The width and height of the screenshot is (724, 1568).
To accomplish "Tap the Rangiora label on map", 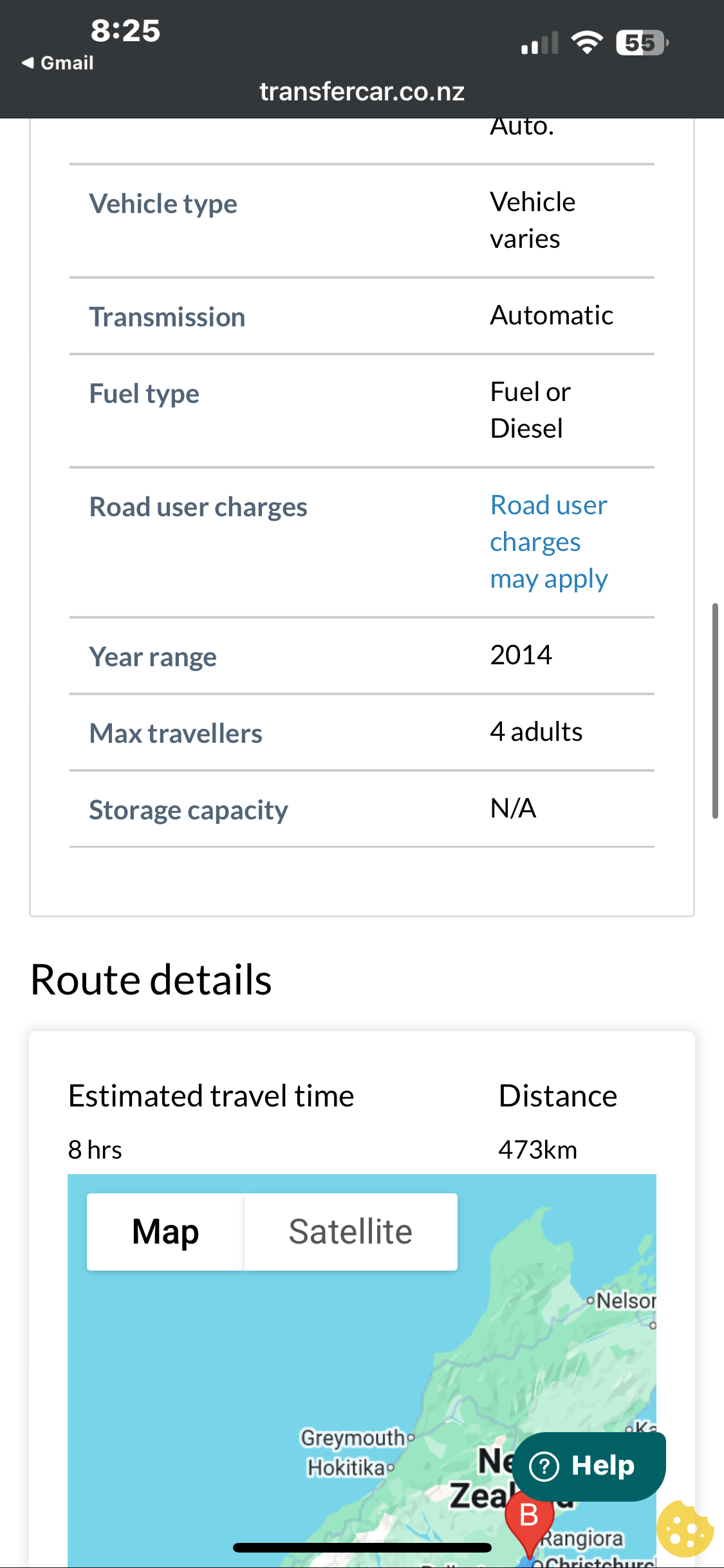I will [x=582, y=1538].
